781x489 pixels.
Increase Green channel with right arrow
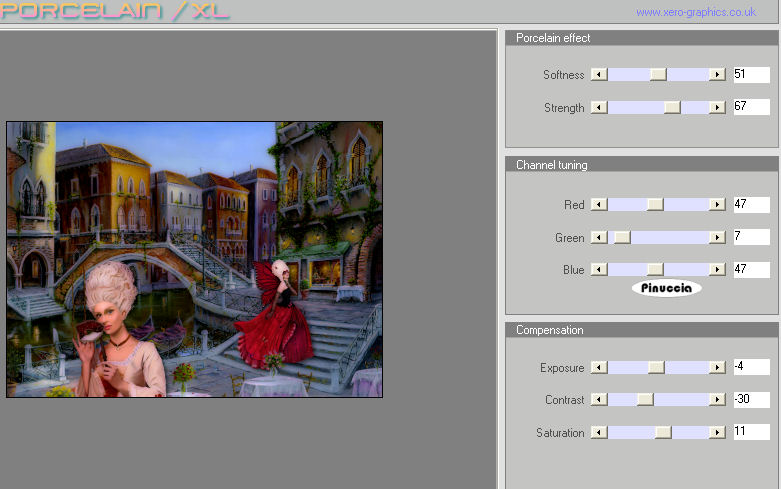point(717,238)
